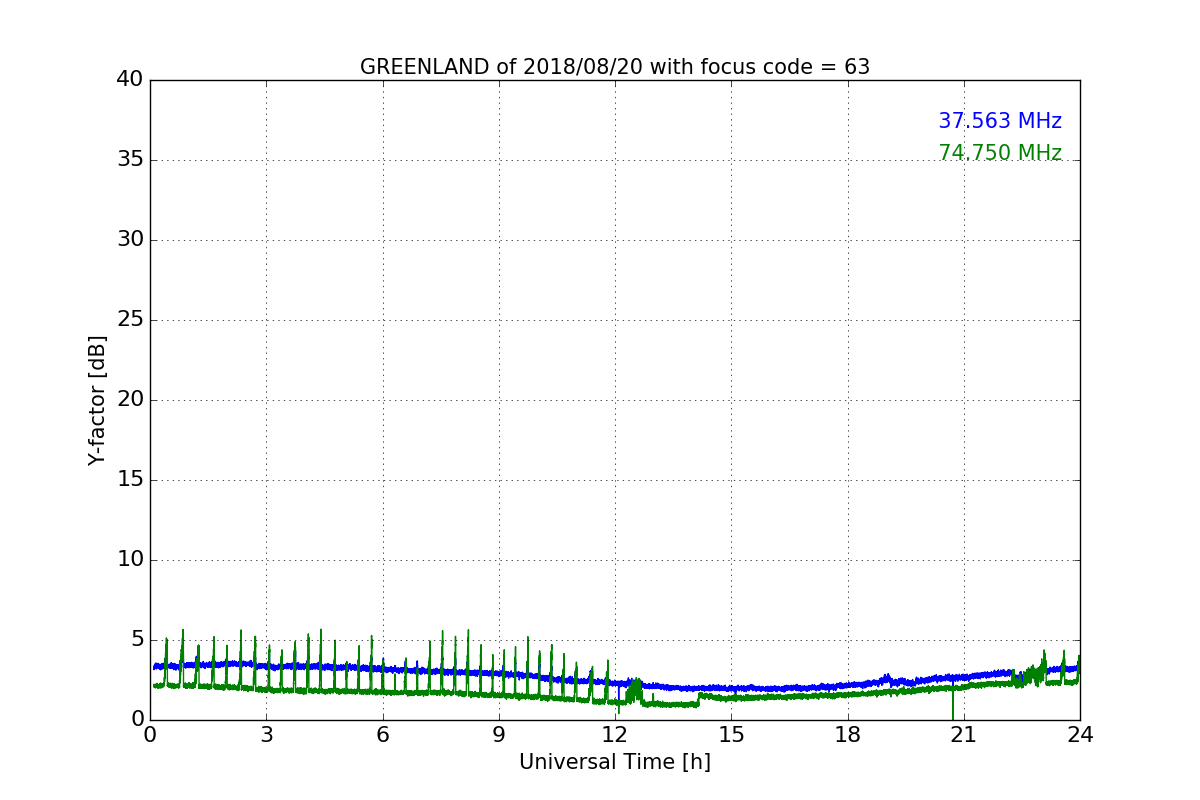Screen dimensions: 1200x800
Task: Click y-axis tick label '25'
Action: tap(130, 320)
